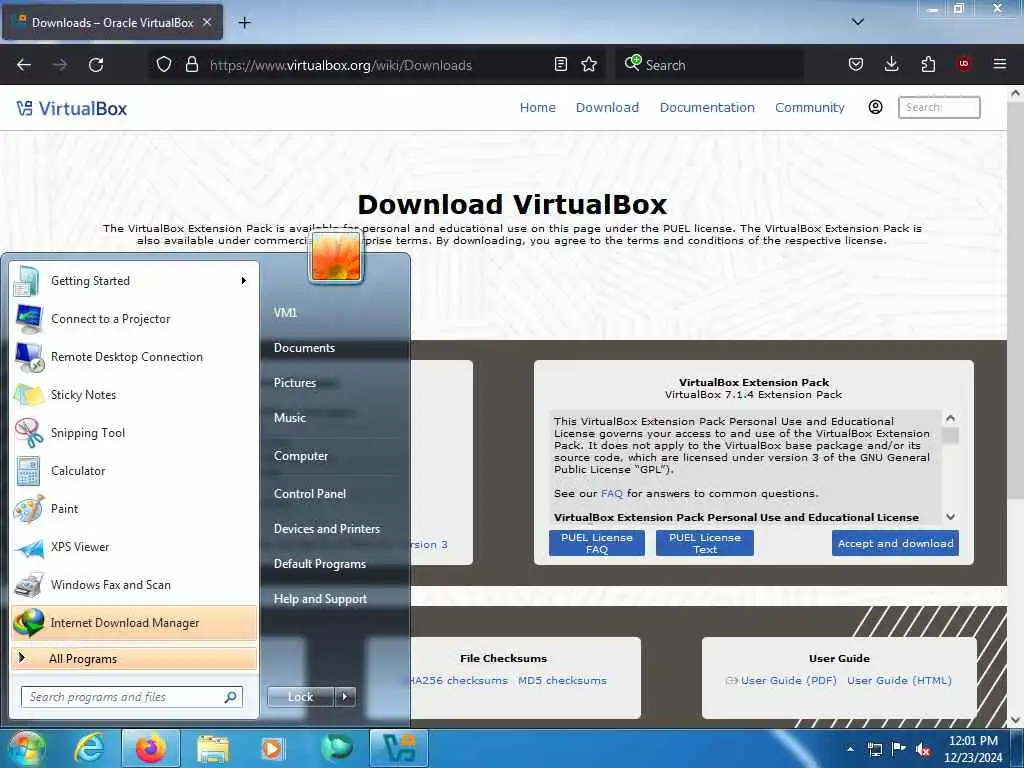This screenshot has height=768, width=1024.
Task: Open the Firefox downloads arrow icon
Action: click(x=891, y=64)
